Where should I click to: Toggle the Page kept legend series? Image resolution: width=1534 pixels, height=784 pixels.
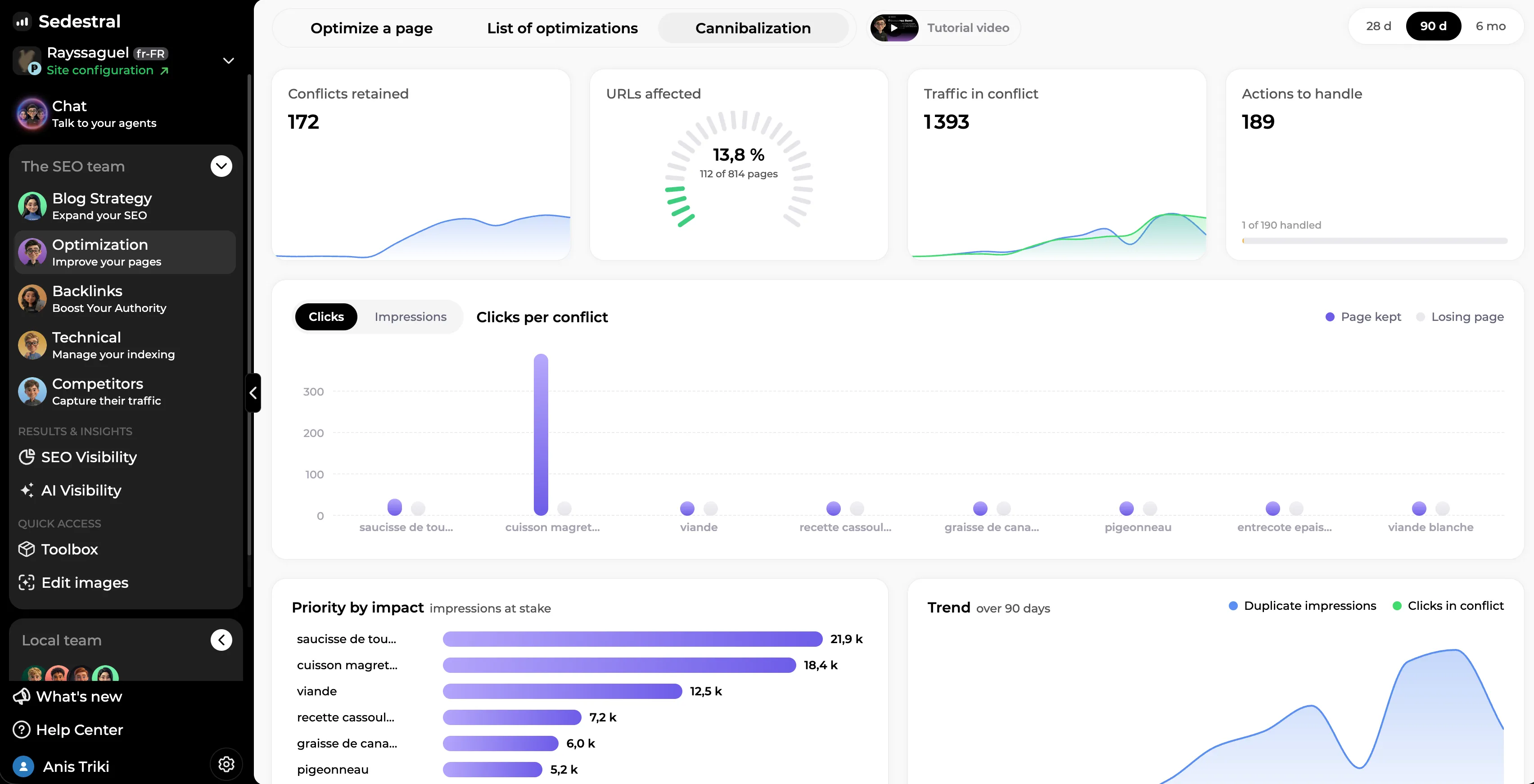pos(1363,317)
